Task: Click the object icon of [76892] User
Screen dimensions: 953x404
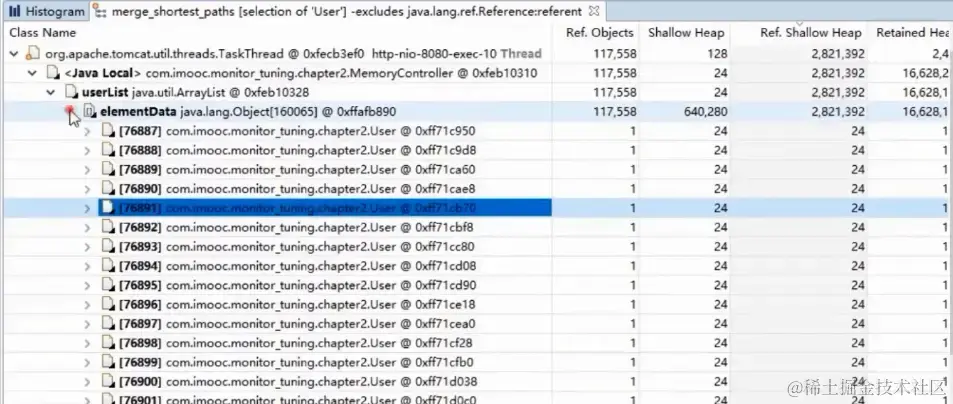Action: (x=108, y=227)
